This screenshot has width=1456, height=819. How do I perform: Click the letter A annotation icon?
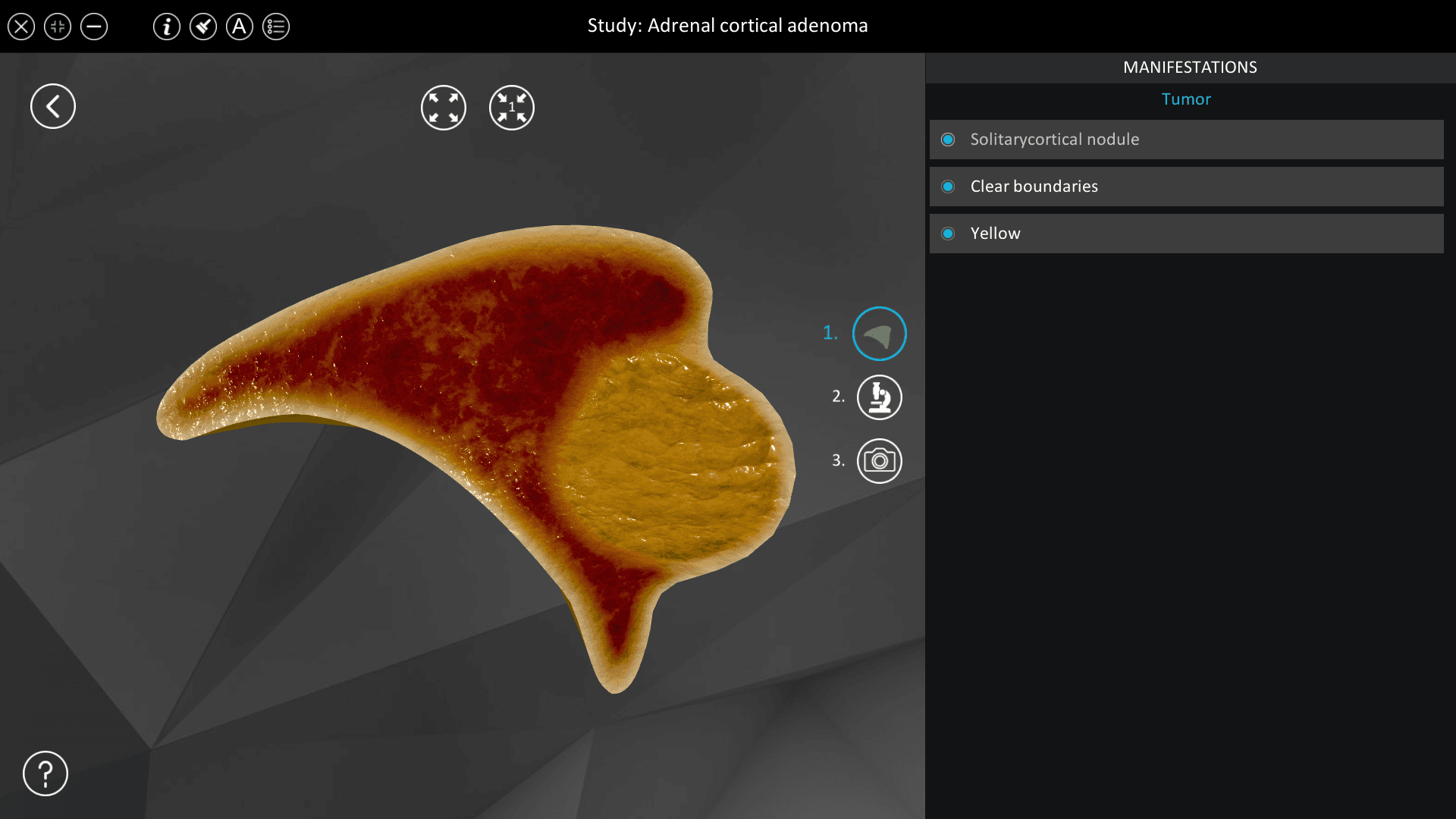tap(240, 27)
